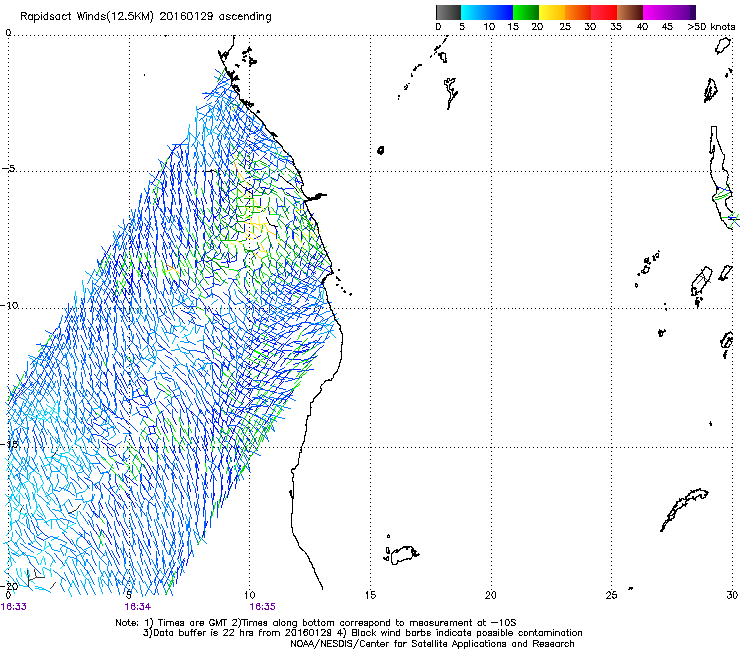Click the '15' longitude label on bottom axis
Screen dimensions: 740x650
pyautogui.click(x=370, y=595)
